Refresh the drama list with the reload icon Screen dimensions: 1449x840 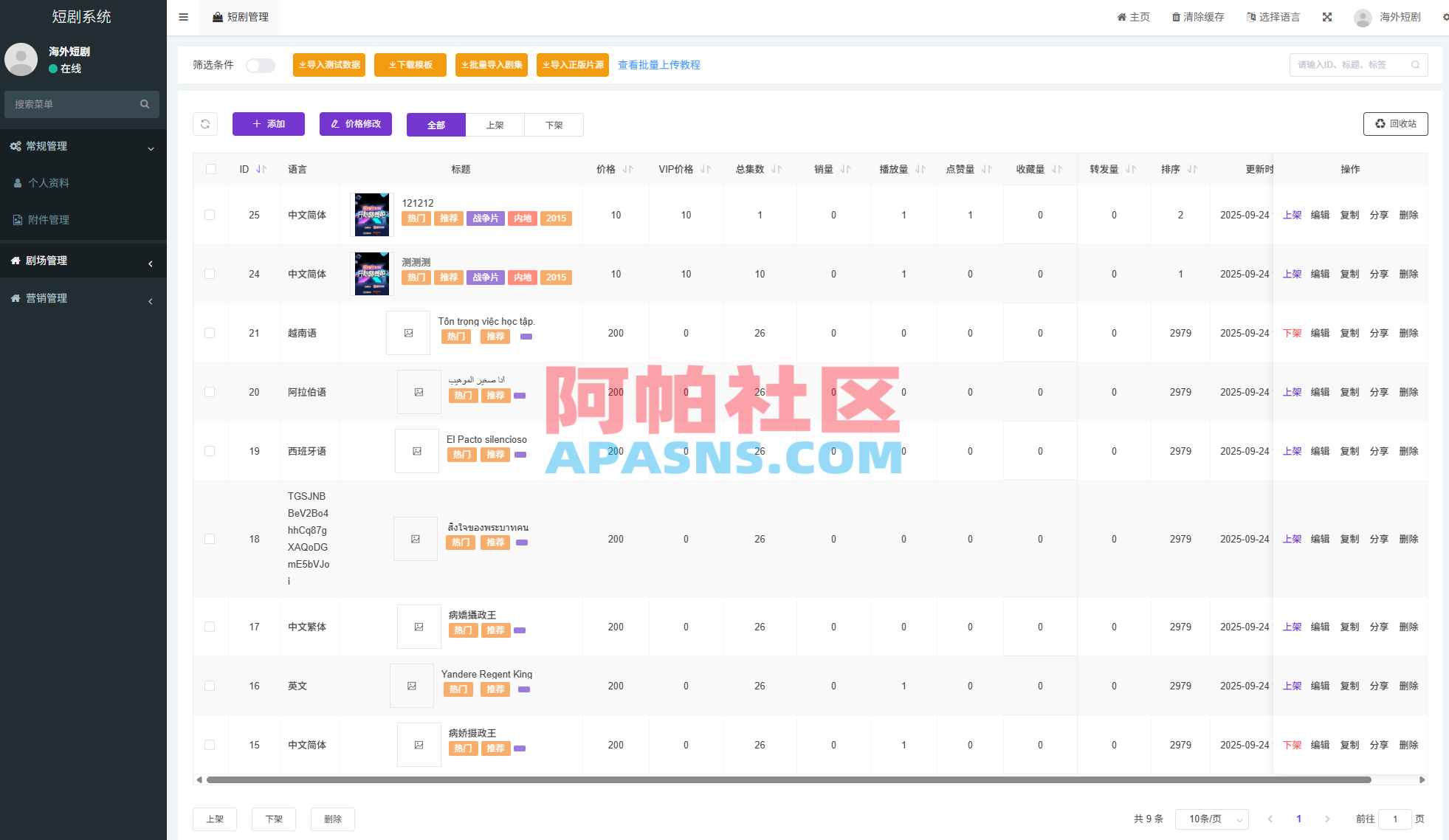(205, 124)
